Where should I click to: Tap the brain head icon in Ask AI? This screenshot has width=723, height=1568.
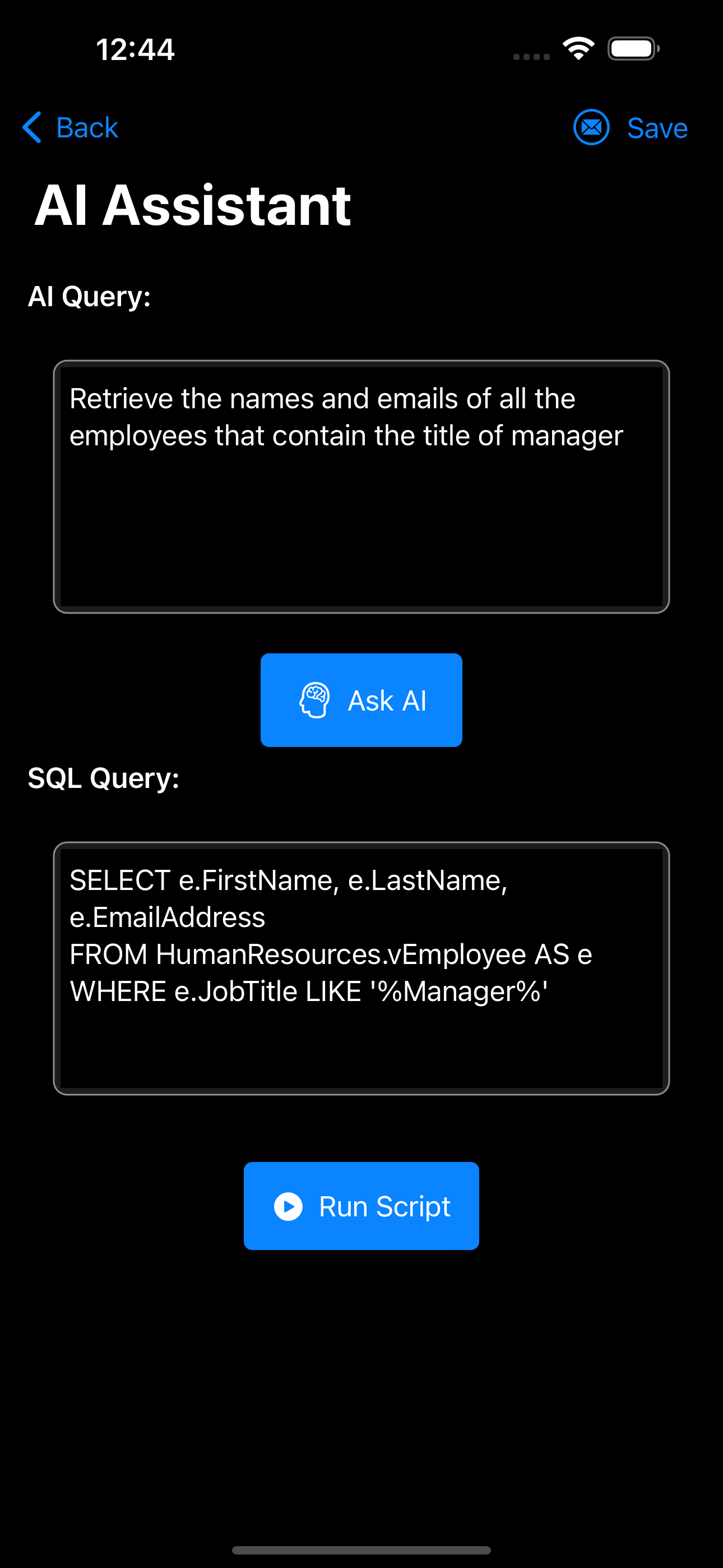[x=314, y=700]
